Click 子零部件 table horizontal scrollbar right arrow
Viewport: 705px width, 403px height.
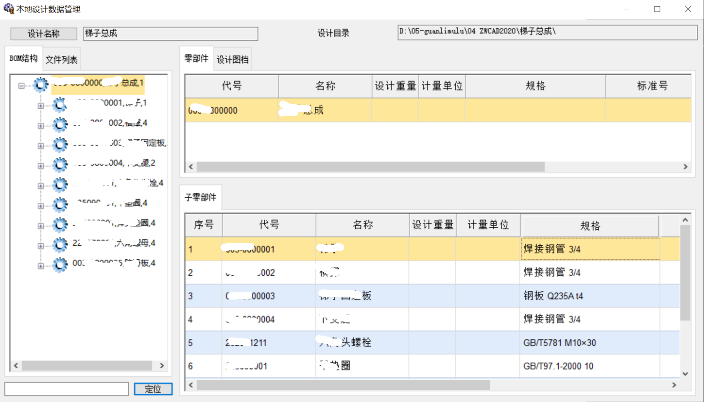(x=674, y=385)
